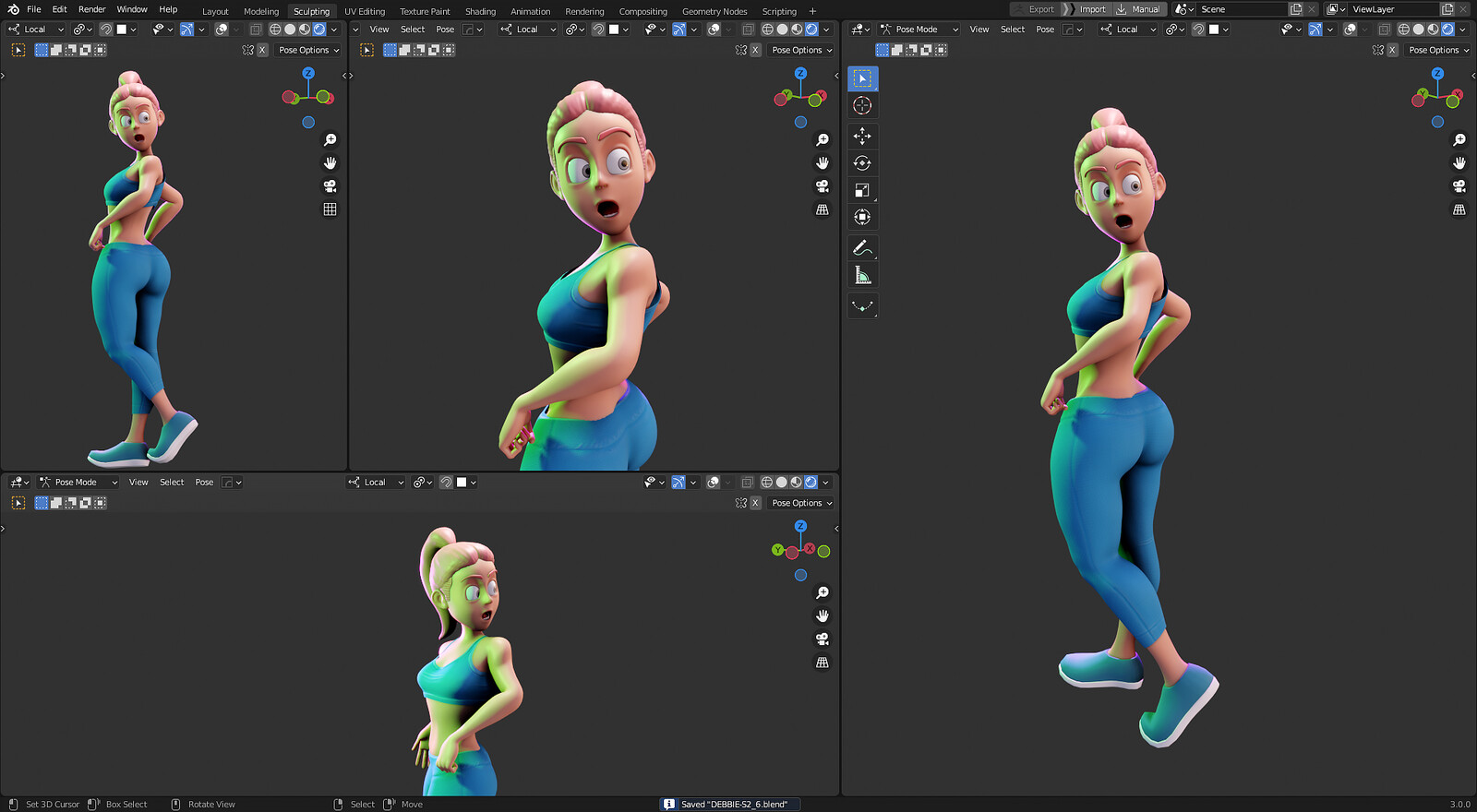Expand Pose Options in top-left viewport

[308, 50]
